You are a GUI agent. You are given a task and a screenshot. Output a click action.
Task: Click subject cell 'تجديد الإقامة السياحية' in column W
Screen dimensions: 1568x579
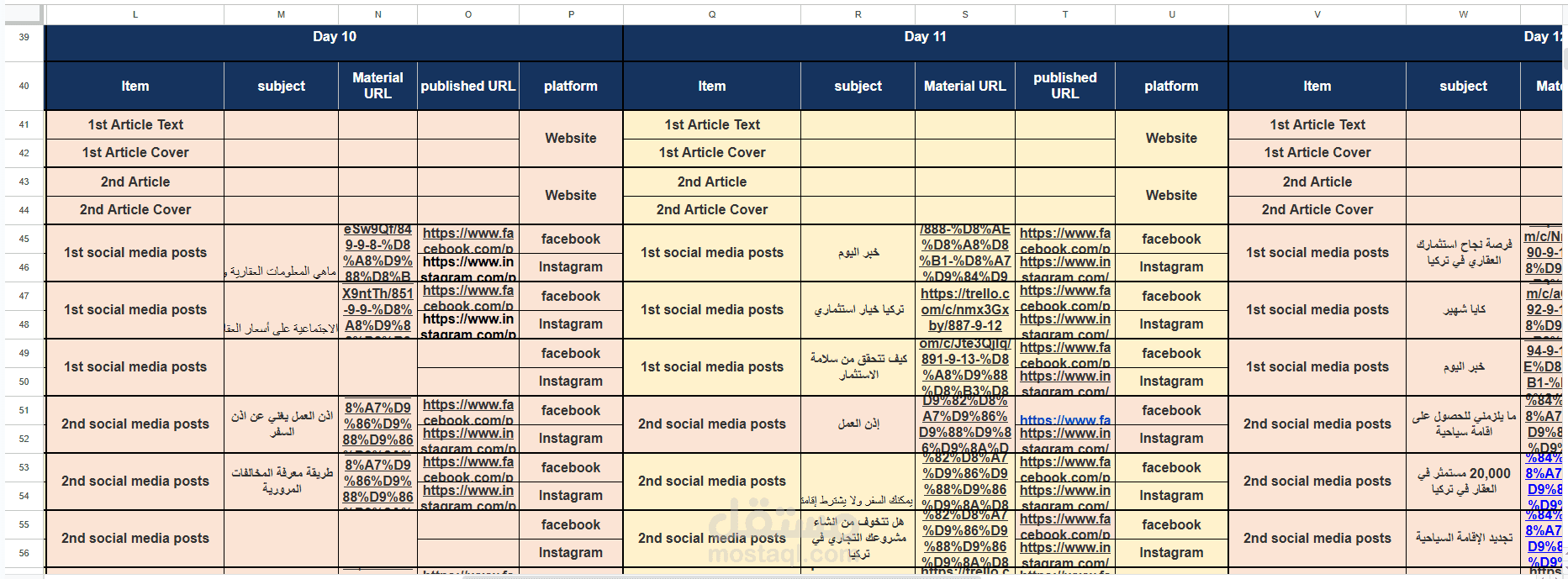1463,539
